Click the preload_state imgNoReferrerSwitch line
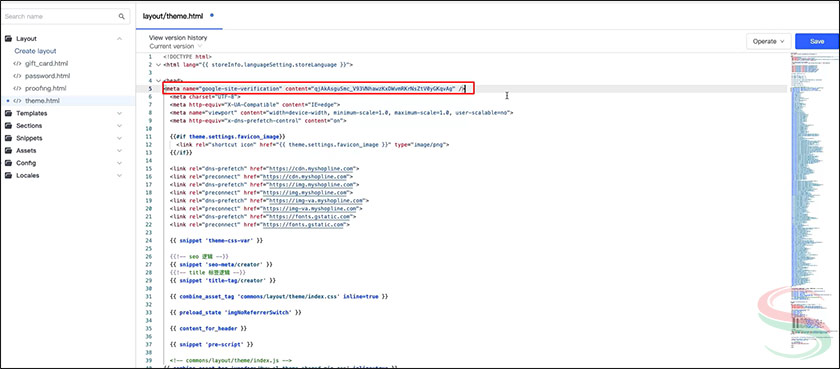 click(236, 312)
